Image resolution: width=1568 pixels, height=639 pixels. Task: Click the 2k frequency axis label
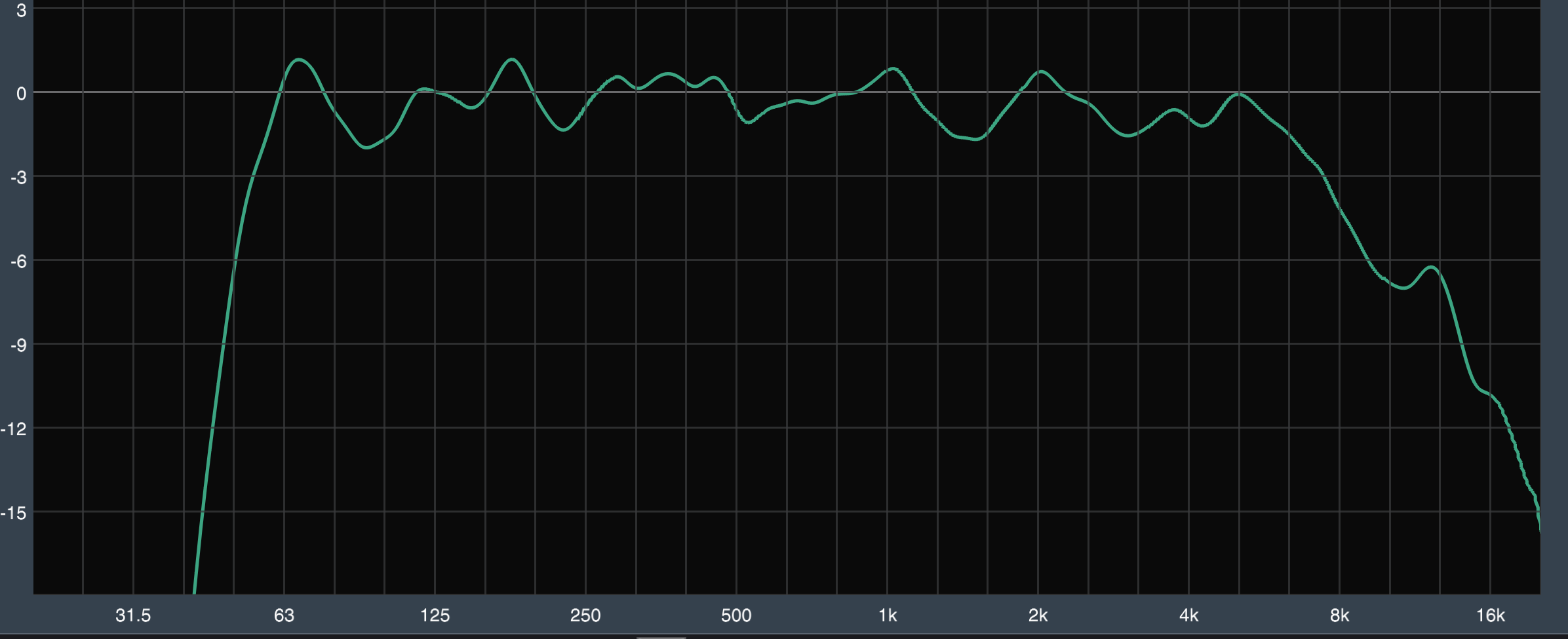(1038, 615)
